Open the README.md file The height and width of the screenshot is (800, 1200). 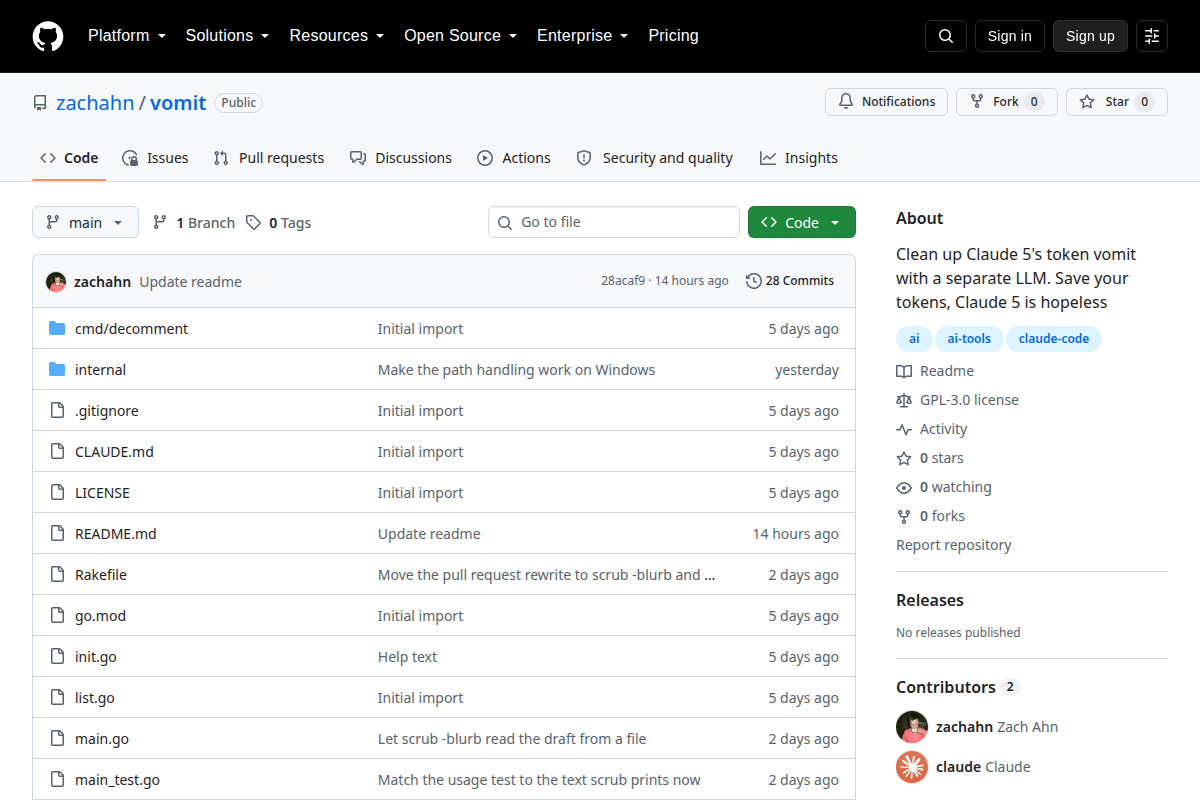pyautogui.click(x=116, y=534)
